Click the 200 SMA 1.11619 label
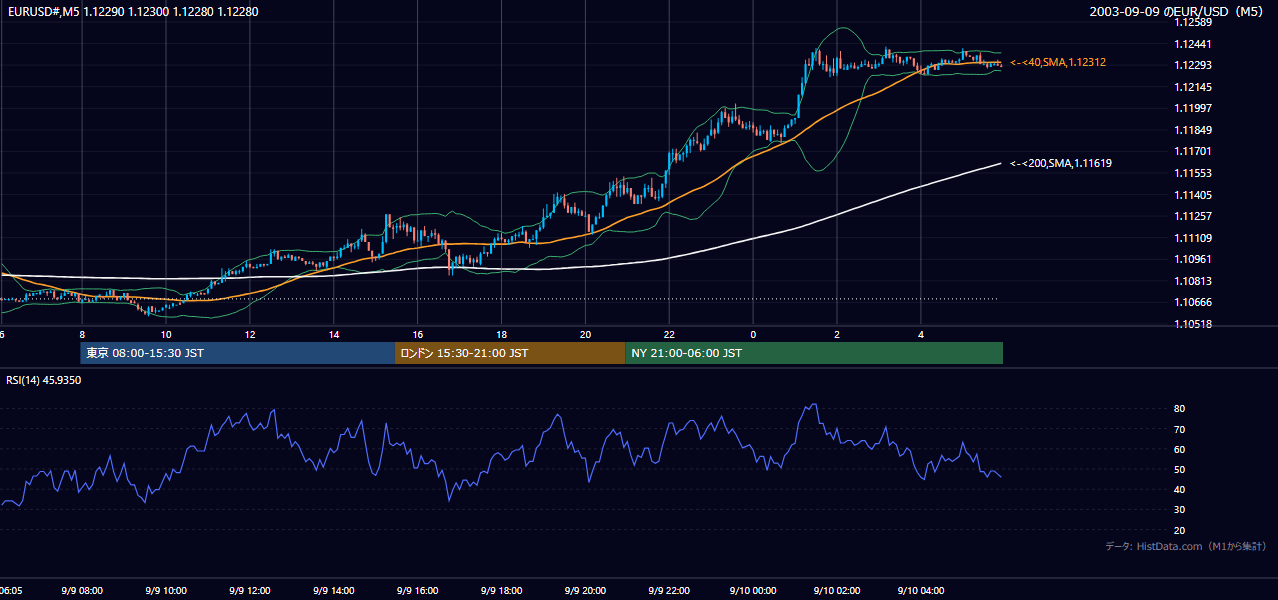This screenshot has width=1278, height=600. point(1061,163)
